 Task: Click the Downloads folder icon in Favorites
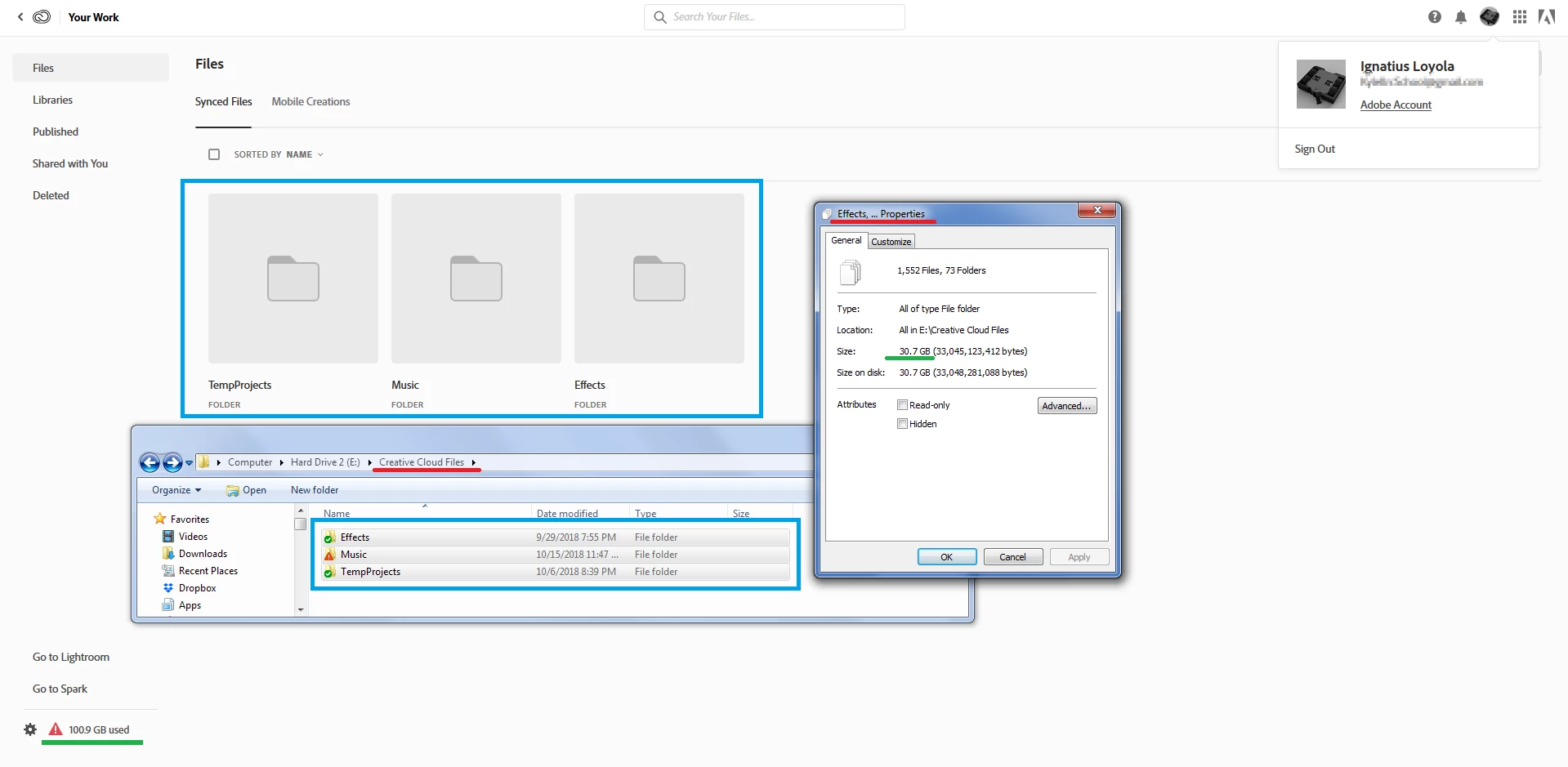(168, 554)
